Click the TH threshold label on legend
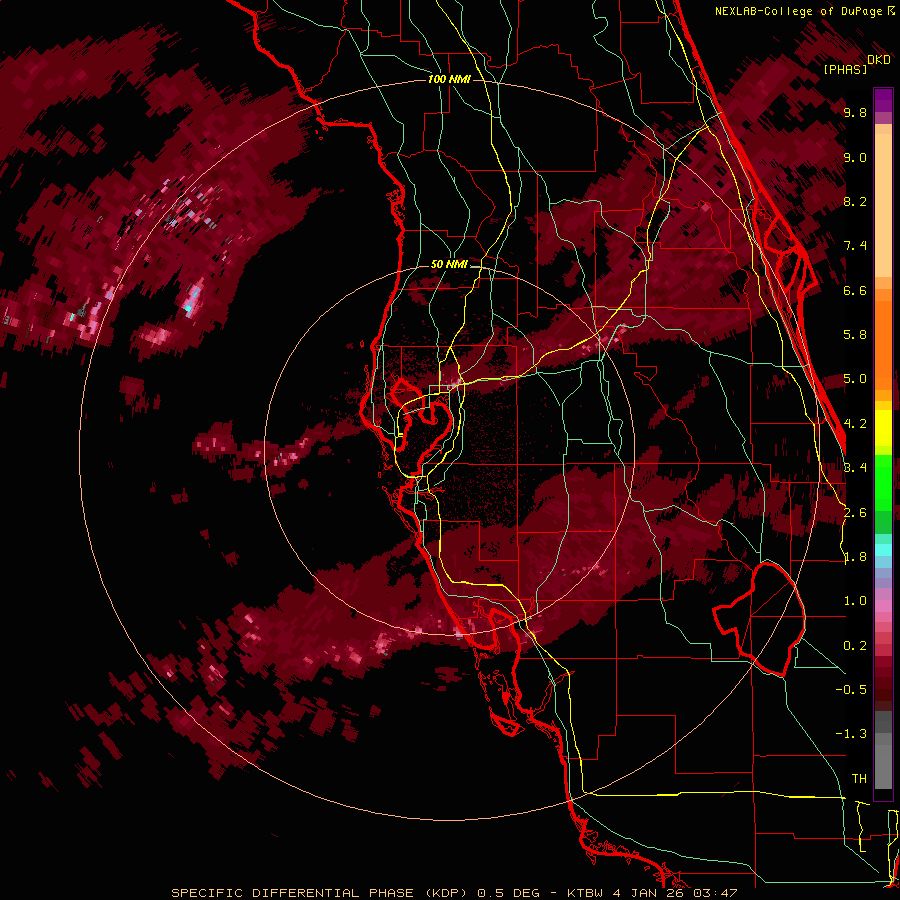Screen dimensions: 900x900 pos(859,779)
